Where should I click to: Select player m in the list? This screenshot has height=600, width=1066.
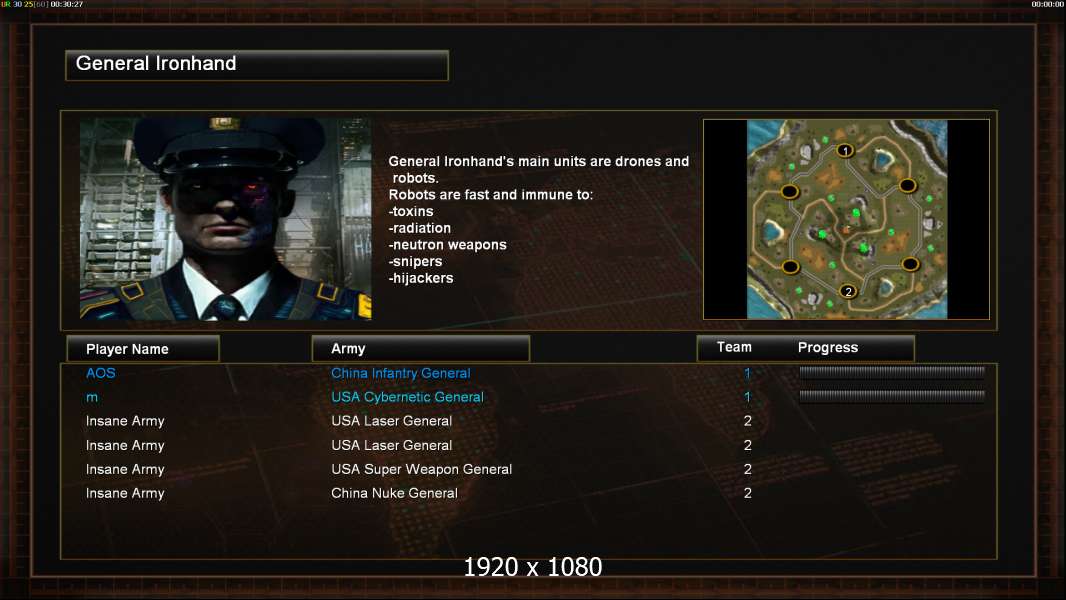pos(92,398)
